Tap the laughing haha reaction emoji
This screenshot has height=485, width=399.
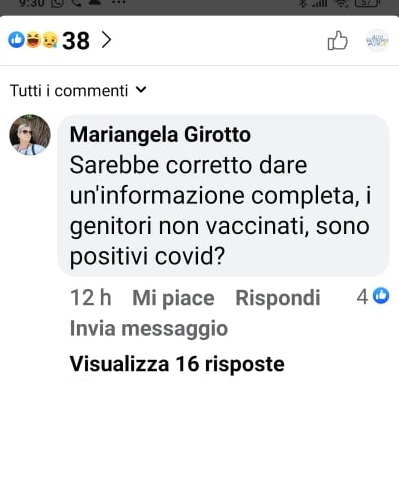click(33, 40)
